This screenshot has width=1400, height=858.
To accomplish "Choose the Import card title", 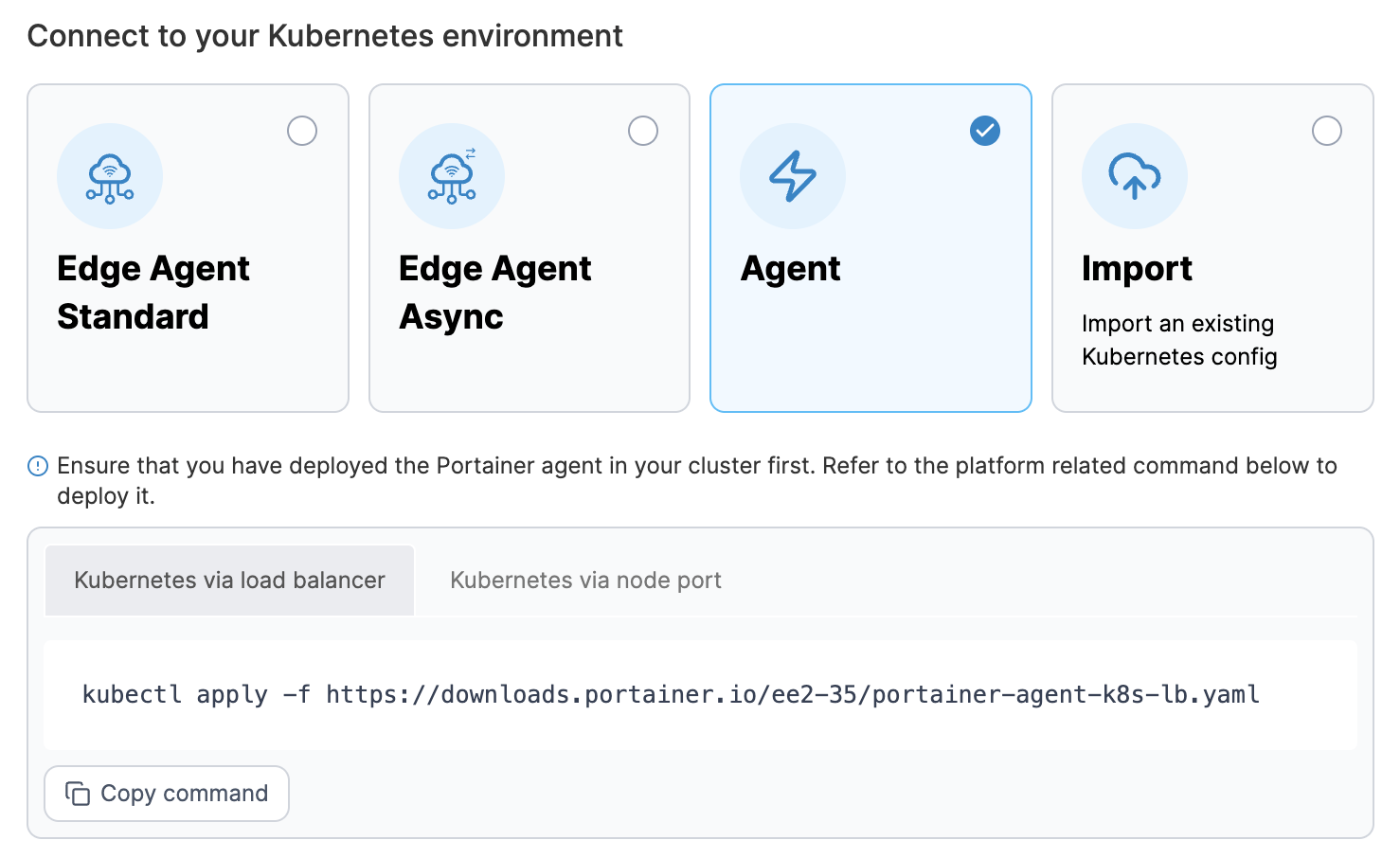I will coord(1137,269).
